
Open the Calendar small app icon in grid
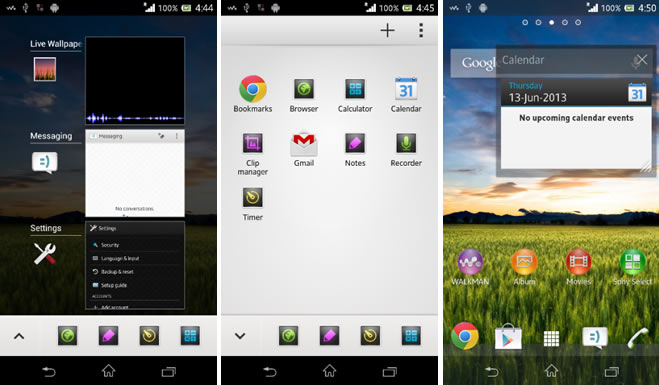click(x=406, y=89)
